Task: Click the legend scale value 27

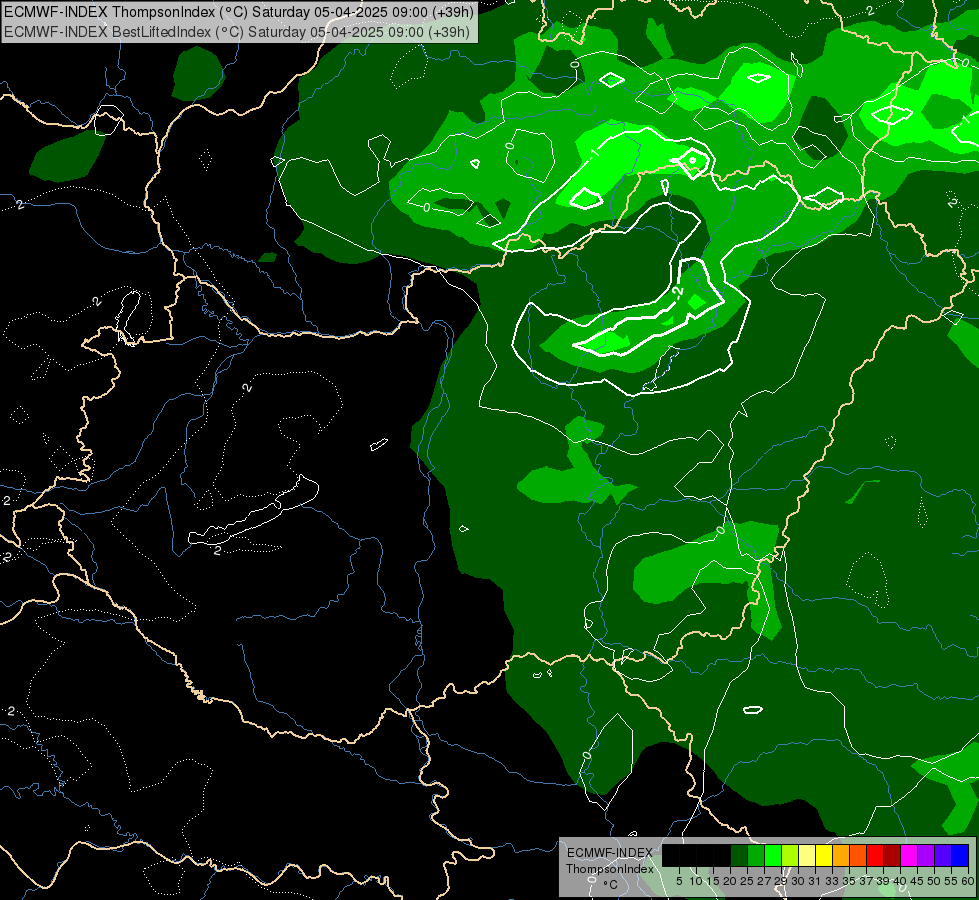Action: point(764,881)
